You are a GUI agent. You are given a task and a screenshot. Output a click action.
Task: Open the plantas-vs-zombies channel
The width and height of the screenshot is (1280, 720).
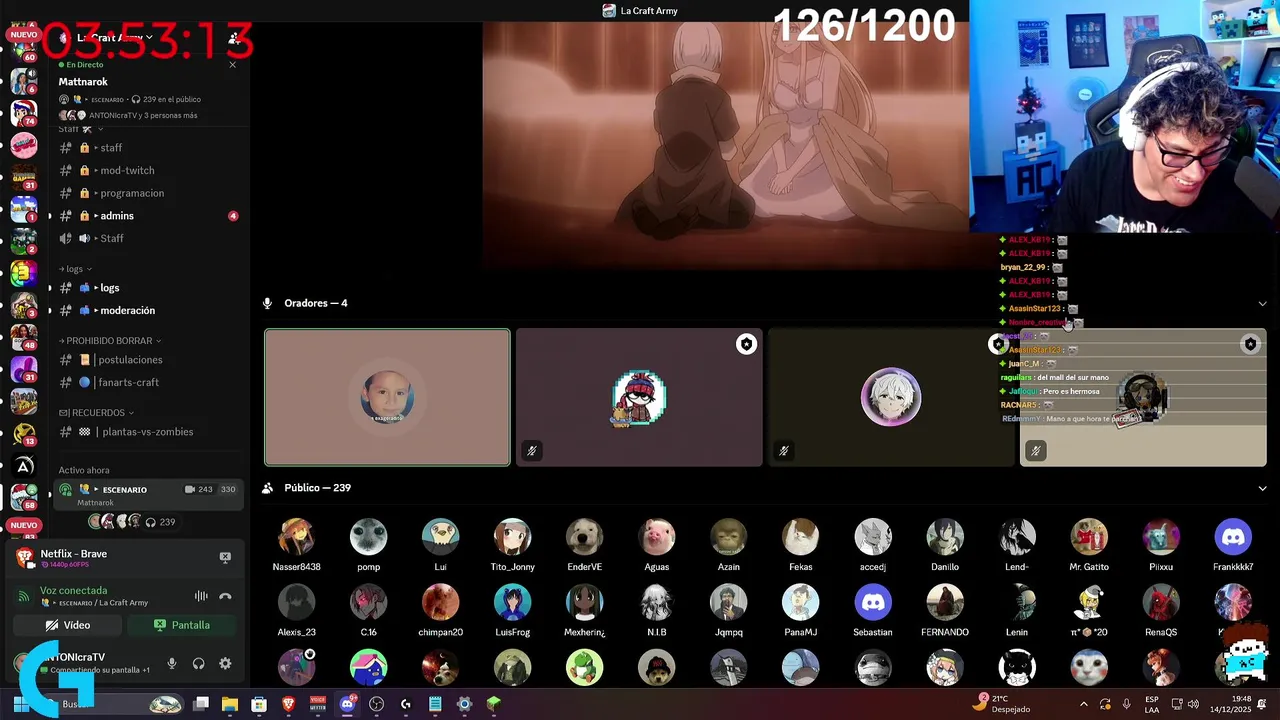click(148, 432)
